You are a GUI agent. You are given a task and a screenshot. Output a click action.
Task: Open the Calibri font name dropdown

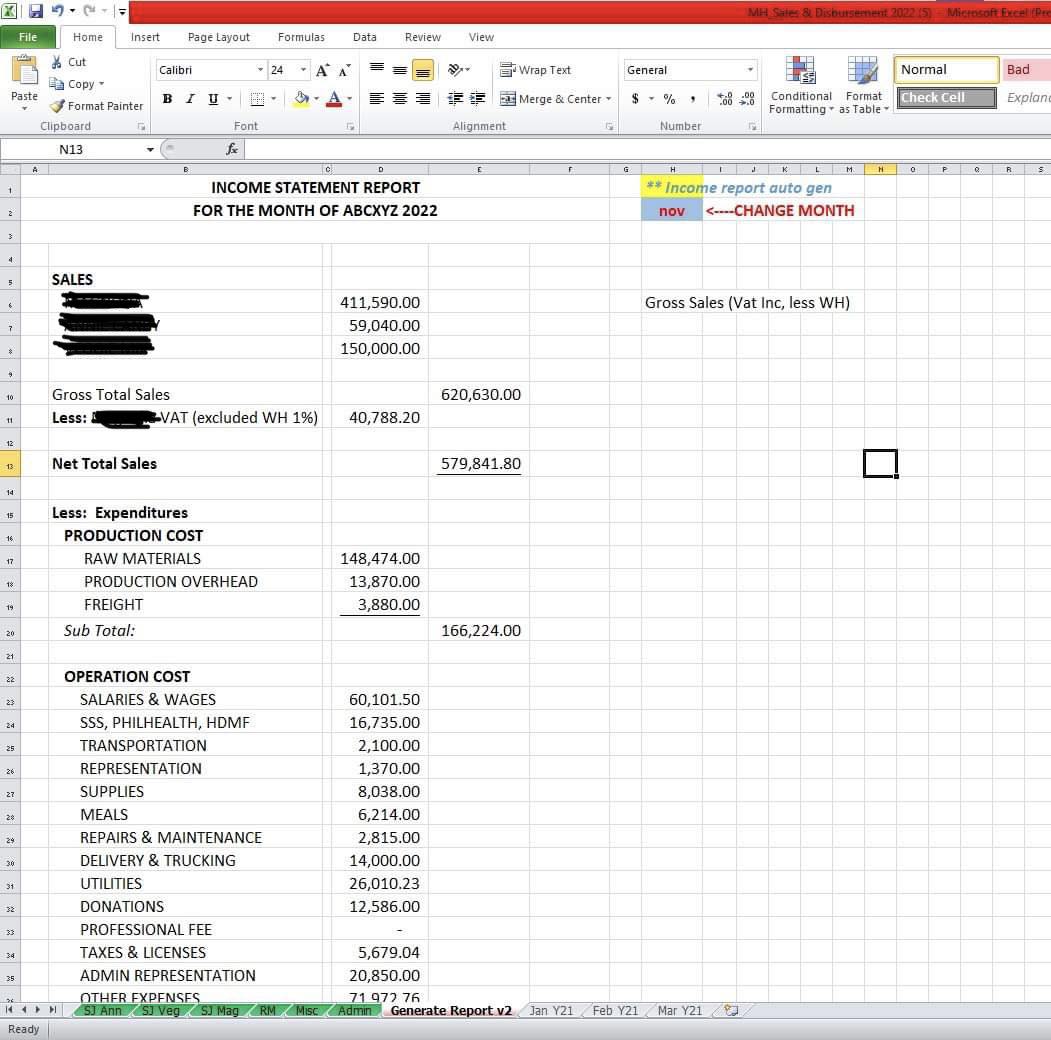point(260,70)
